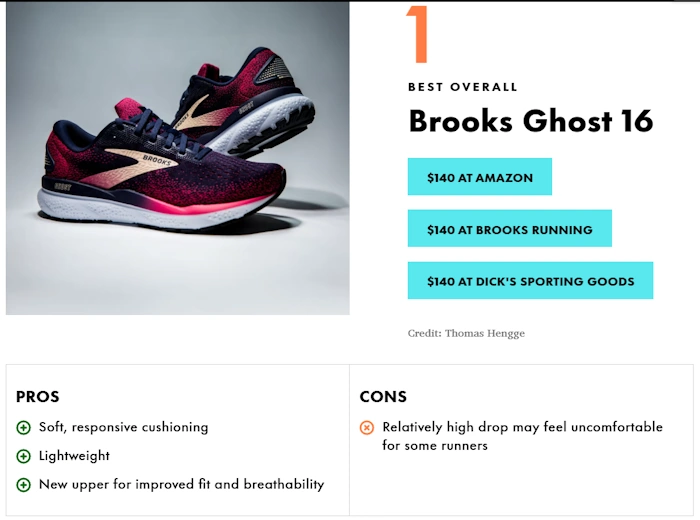Click the CONS heading
Screen dimensions: 700x520
pyautogui.click(x=383, y=397)
